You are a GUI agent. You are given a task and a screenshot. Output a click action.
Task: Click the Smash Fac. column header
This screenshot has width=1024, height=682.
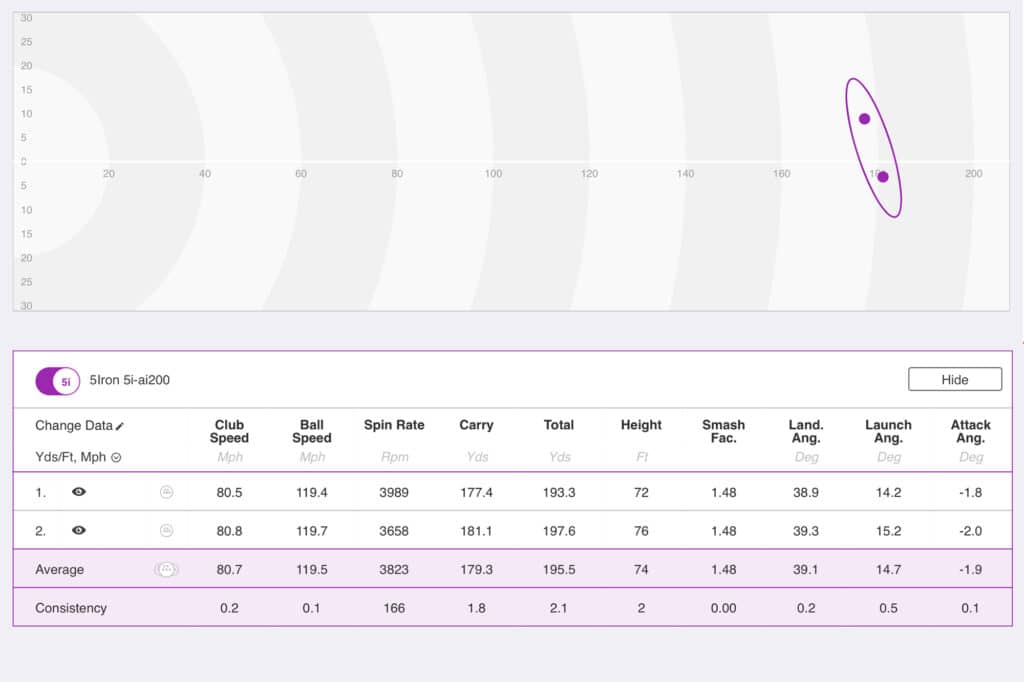(723, 431)
